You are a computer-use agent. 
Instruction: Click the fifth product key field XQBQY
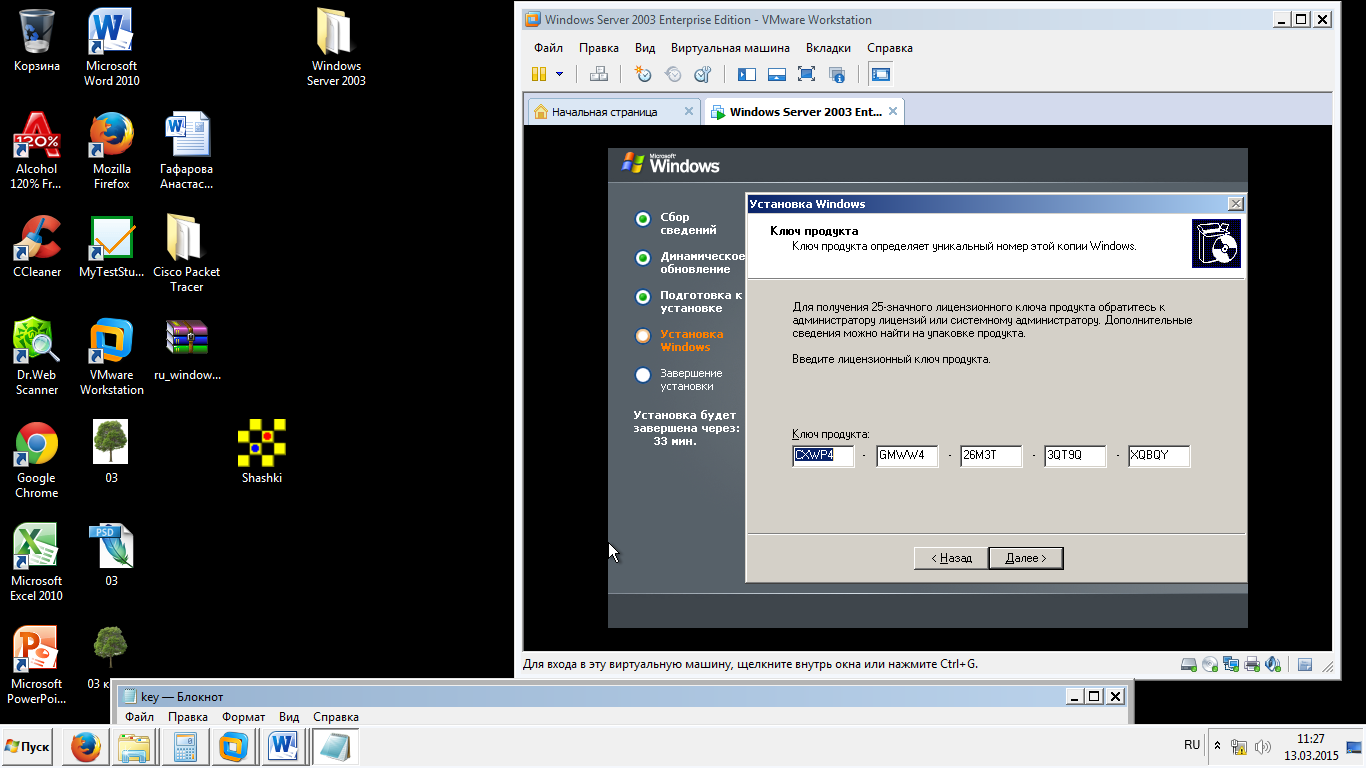1159,456
